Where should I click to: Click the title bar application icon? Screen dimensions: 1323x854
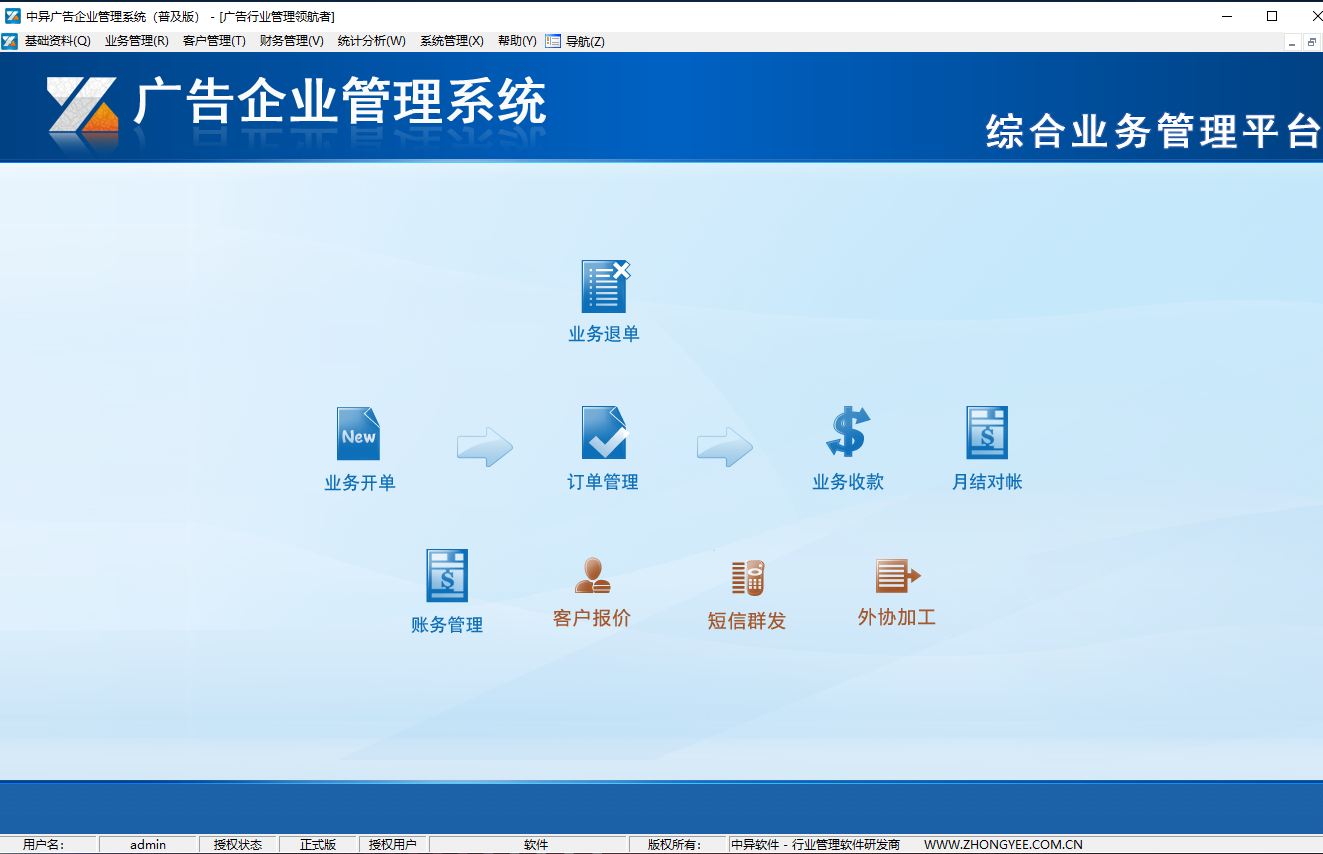13,16
